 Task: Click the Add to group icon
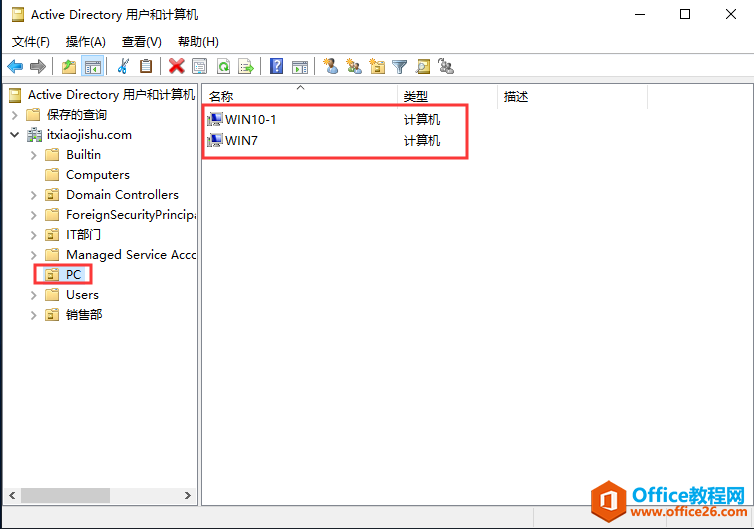click(446, 66)
